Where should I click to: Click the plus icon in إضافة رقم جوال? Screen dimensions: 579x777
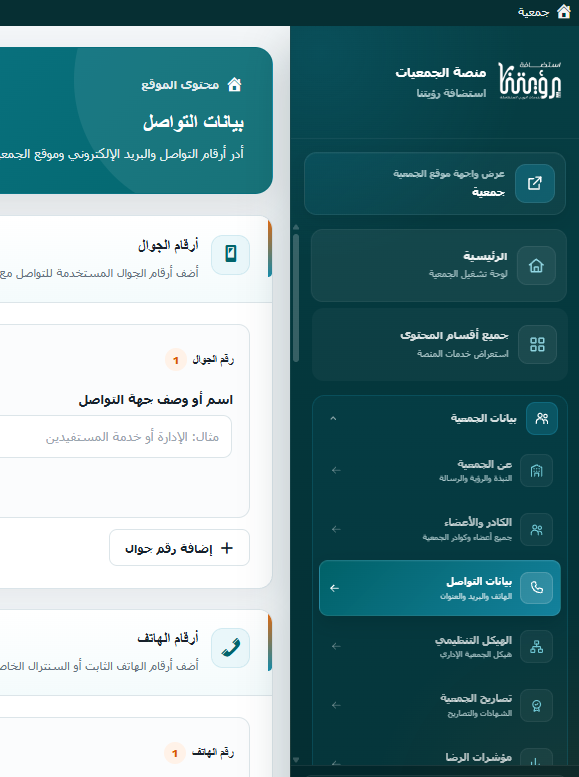click(227, 548)
